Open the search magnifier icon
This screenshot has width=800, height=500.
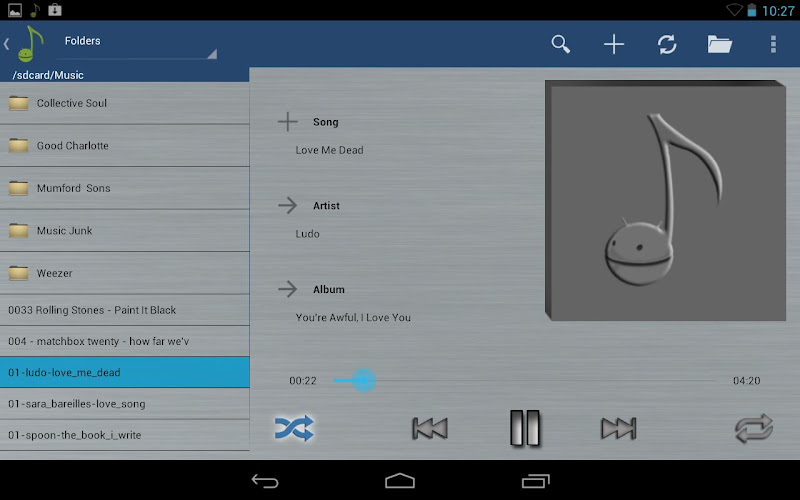click(x=560, y=44)
